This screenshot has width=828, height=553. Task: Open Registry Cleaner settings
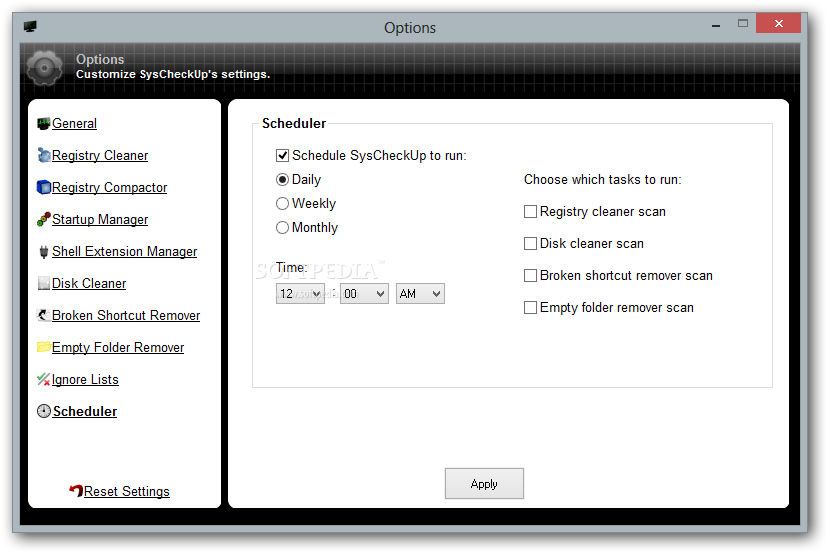coord(100,156)
